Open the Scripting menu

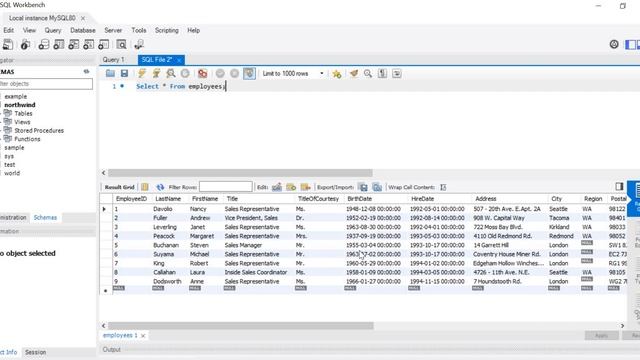[167, 30]
